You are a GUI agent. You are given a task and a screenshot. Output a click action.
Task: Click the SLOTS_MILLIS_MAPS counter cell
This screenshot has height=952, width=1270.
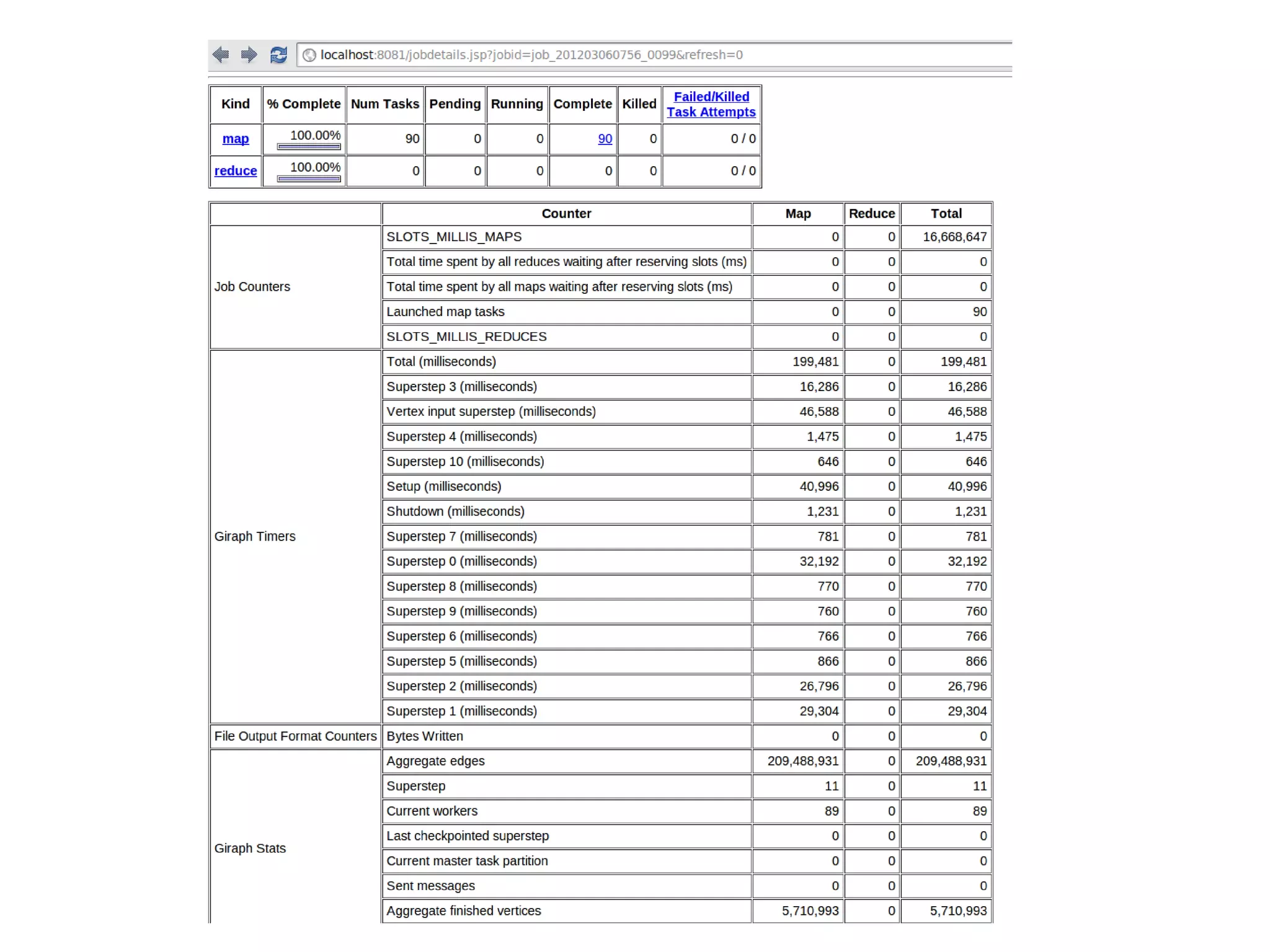[454, 237]
